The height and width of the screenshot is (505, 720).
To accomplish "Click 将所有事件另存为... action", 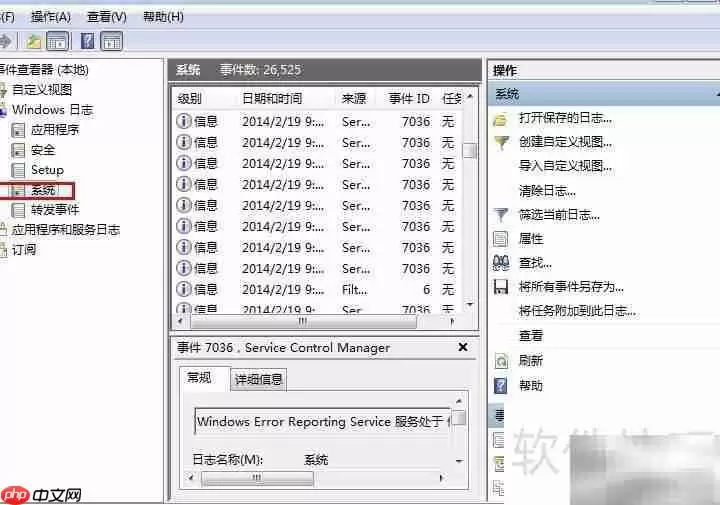I will tap(571, 287).
